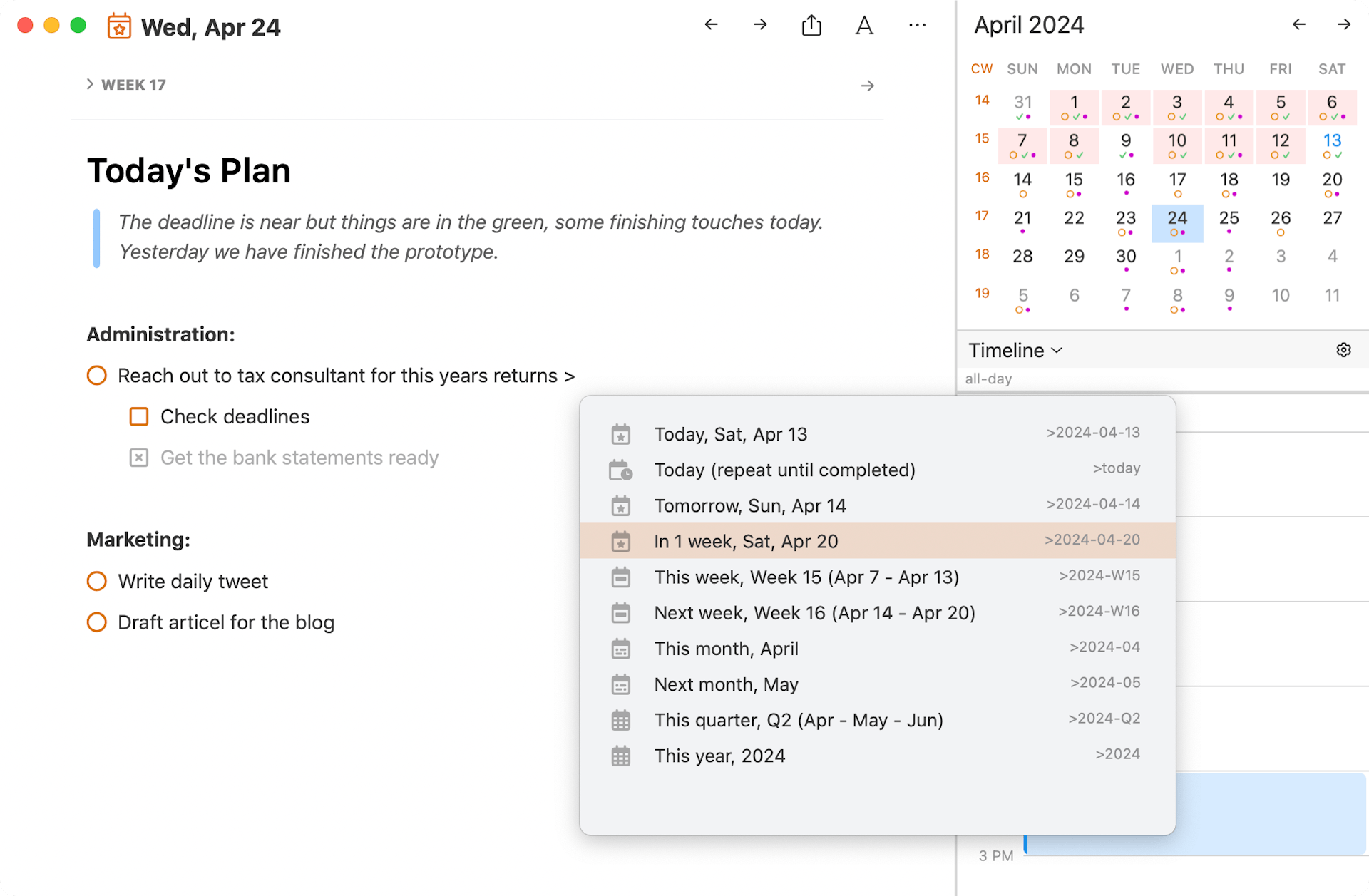
Task: Open the text formatting 'A' icon
Action: (863, 26)
